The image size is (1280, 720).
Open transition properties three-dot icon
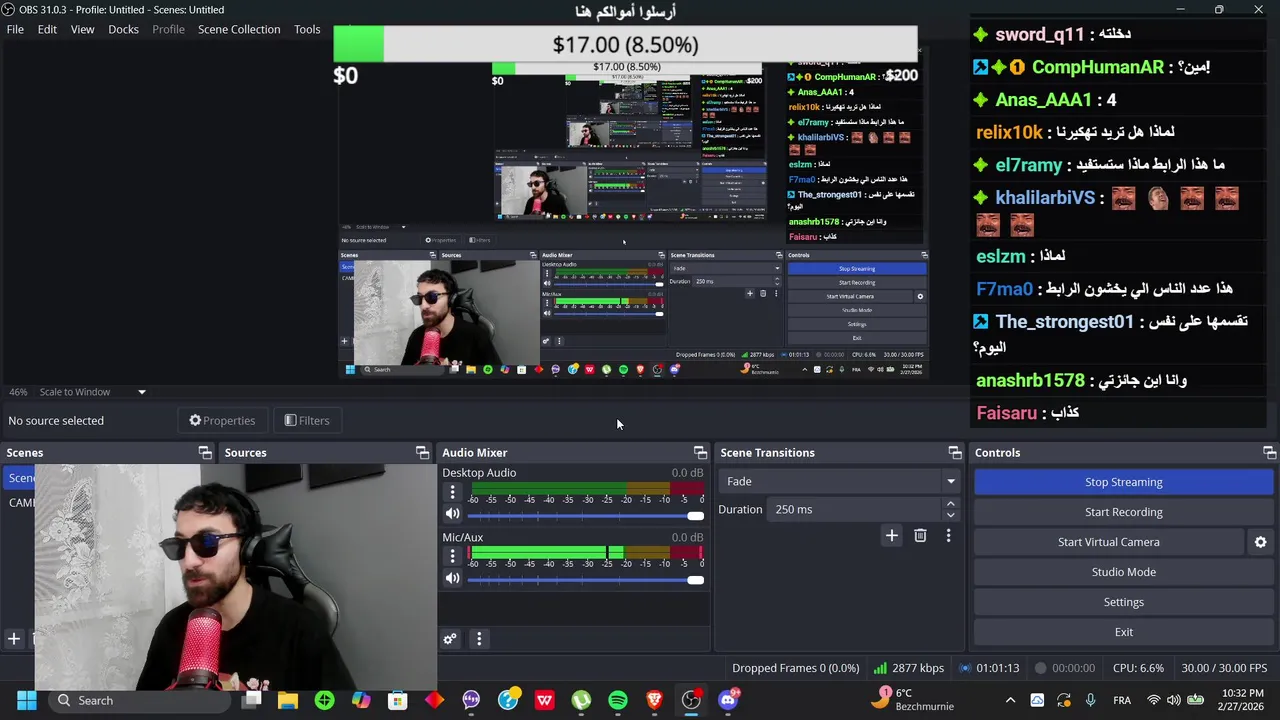click(948, 536)
